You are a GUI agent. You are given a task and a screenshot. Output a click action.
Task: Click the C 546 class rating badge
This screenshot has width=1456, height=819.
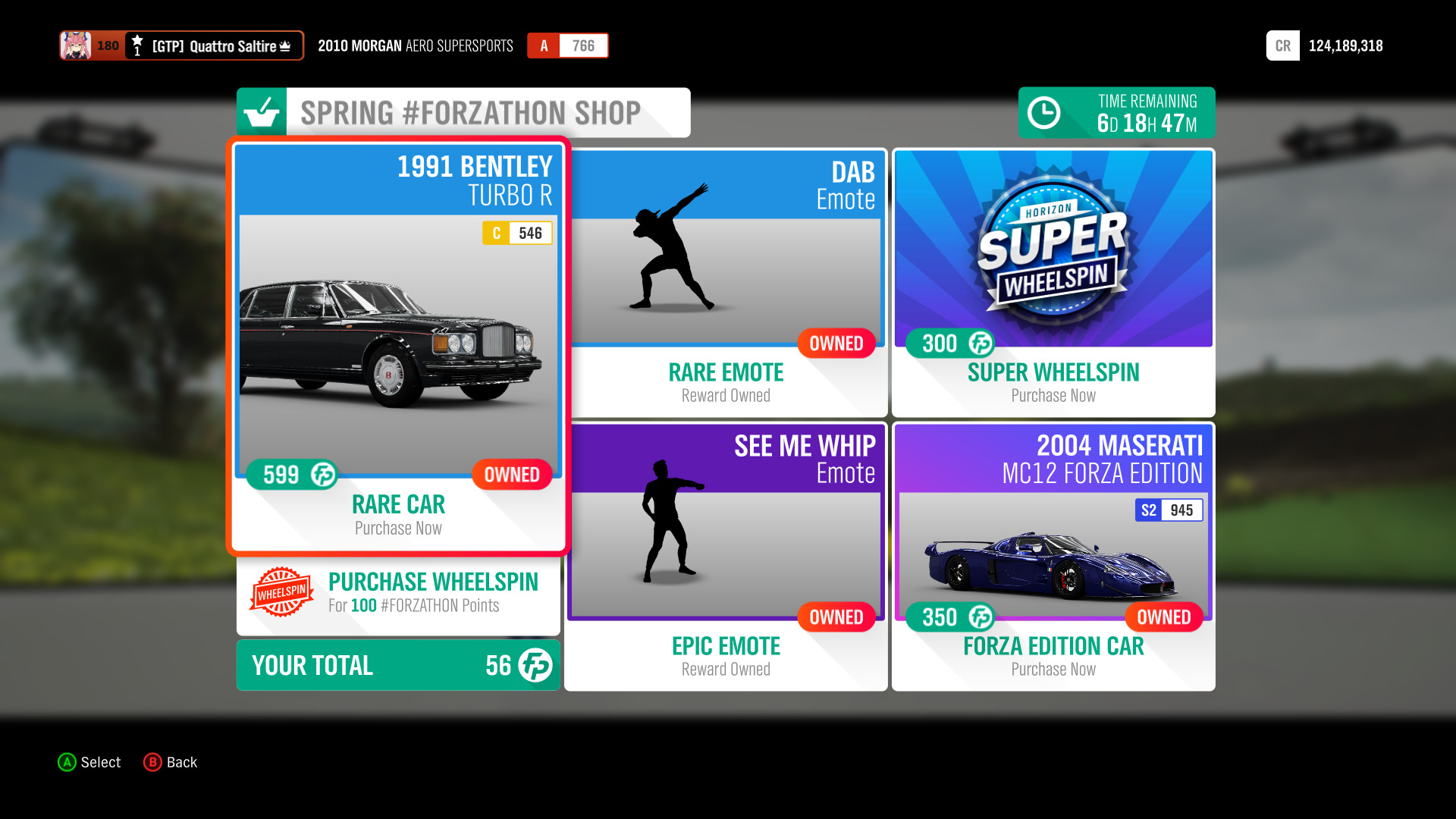(517, 233)
